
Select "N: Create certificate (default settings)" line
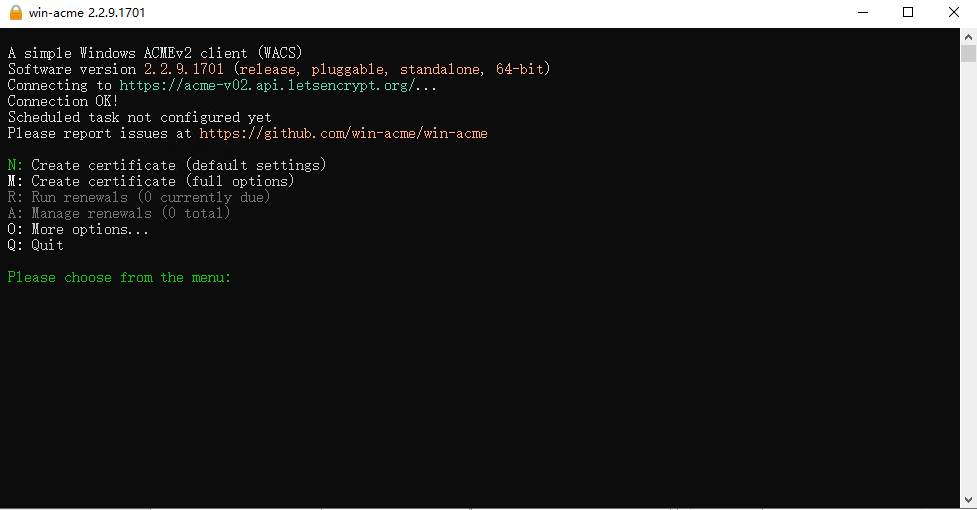coord(167,165)
